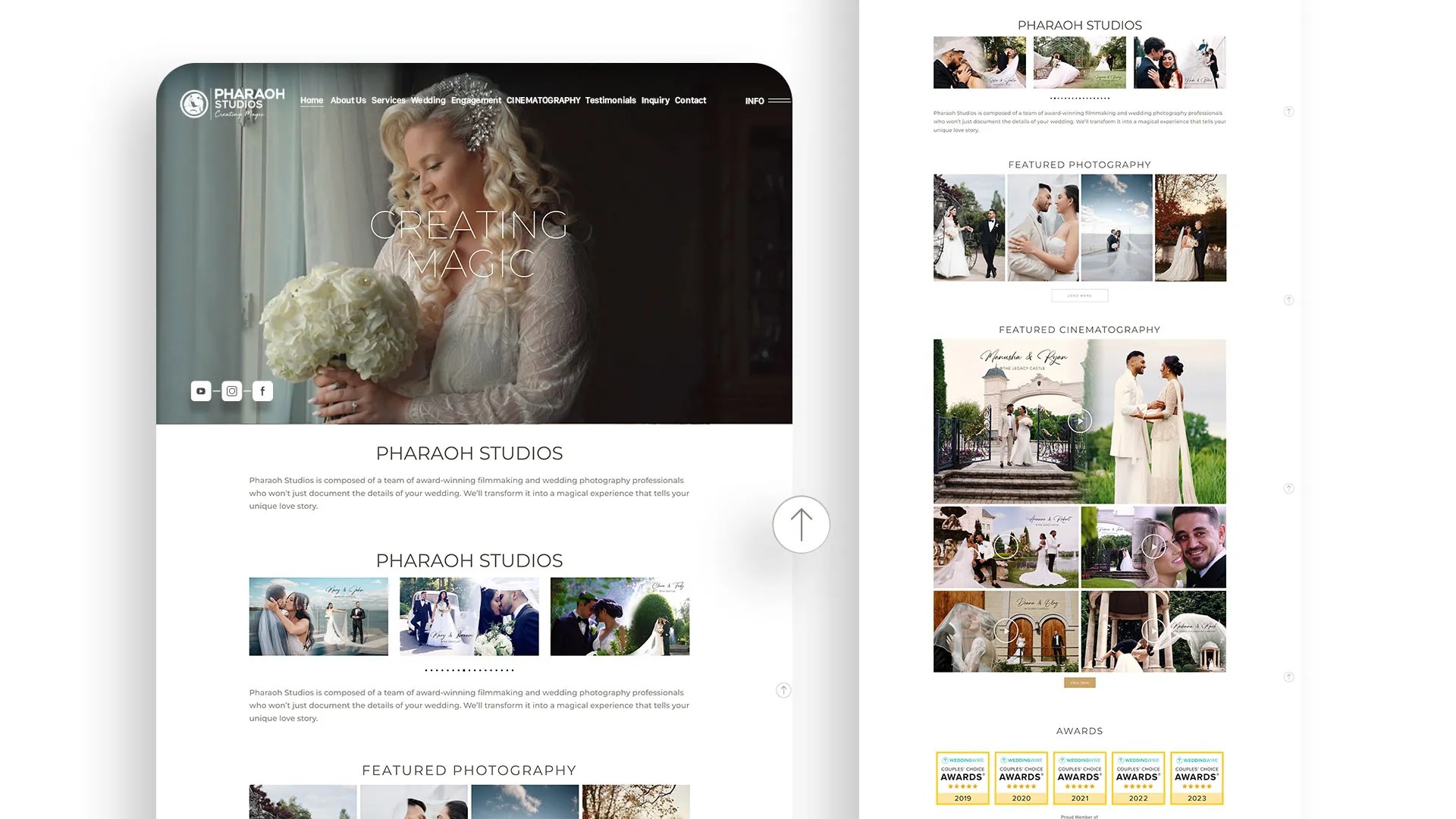Viewport: 1456px width, 819px height.
Task: Click the Load More photography button
Action: (1079, 296)
